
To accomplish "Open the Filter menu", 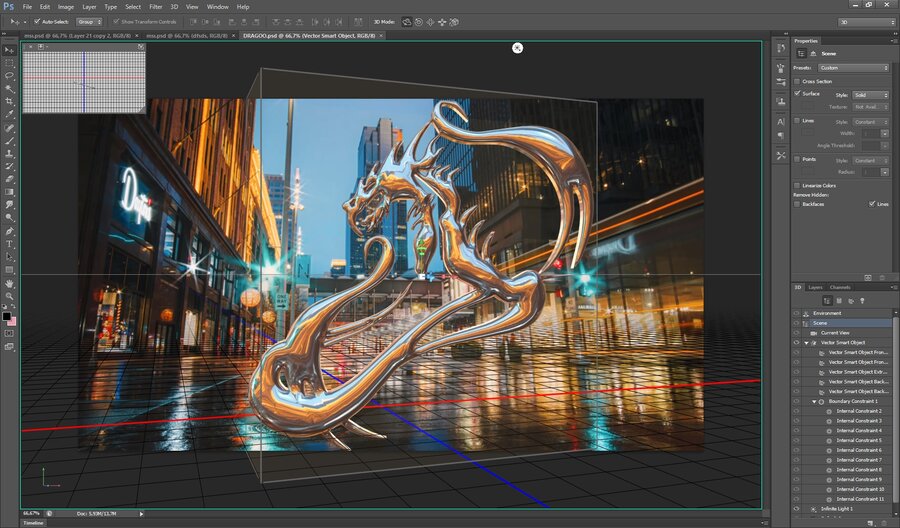I will (x=156, y=7).
